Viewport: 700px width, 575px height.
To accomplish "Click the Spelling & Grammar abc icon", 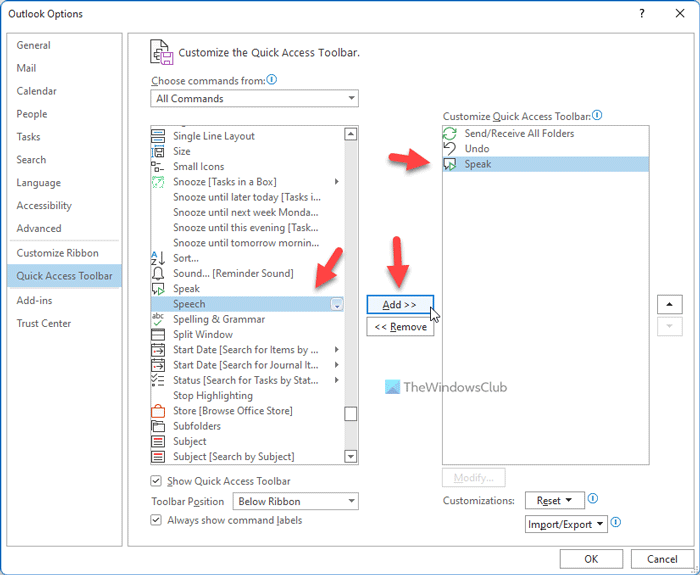I will [158, 319].
